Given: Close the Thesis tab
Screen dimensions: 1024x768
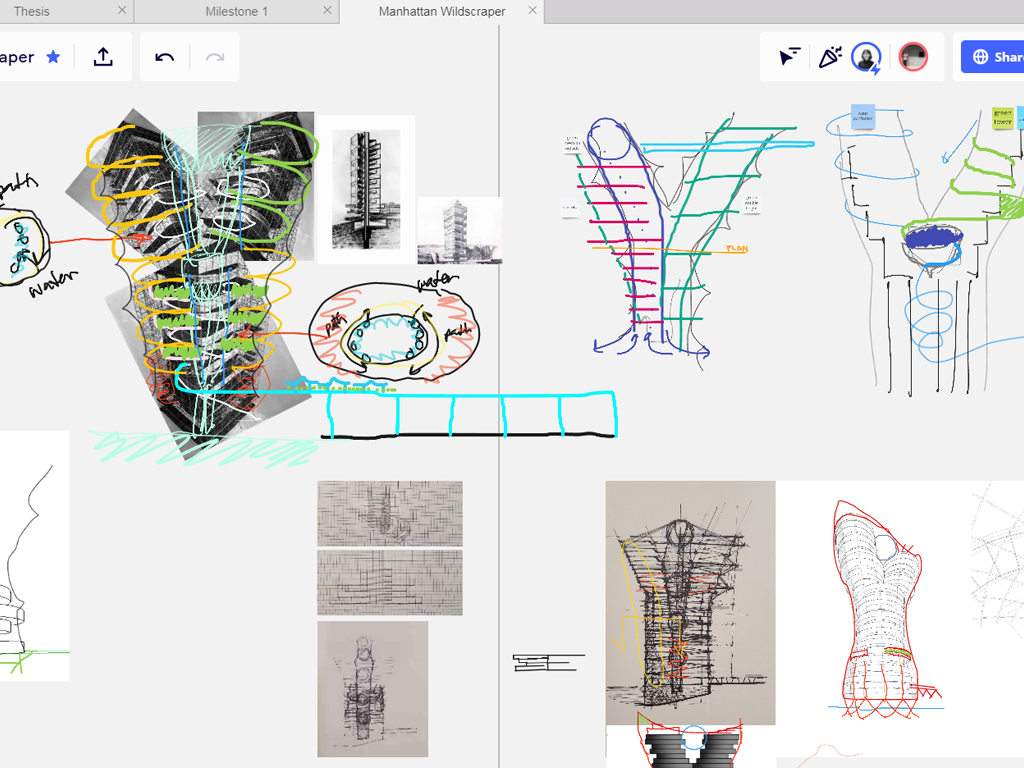Looking at the screenshot, I should pos(123,12).
